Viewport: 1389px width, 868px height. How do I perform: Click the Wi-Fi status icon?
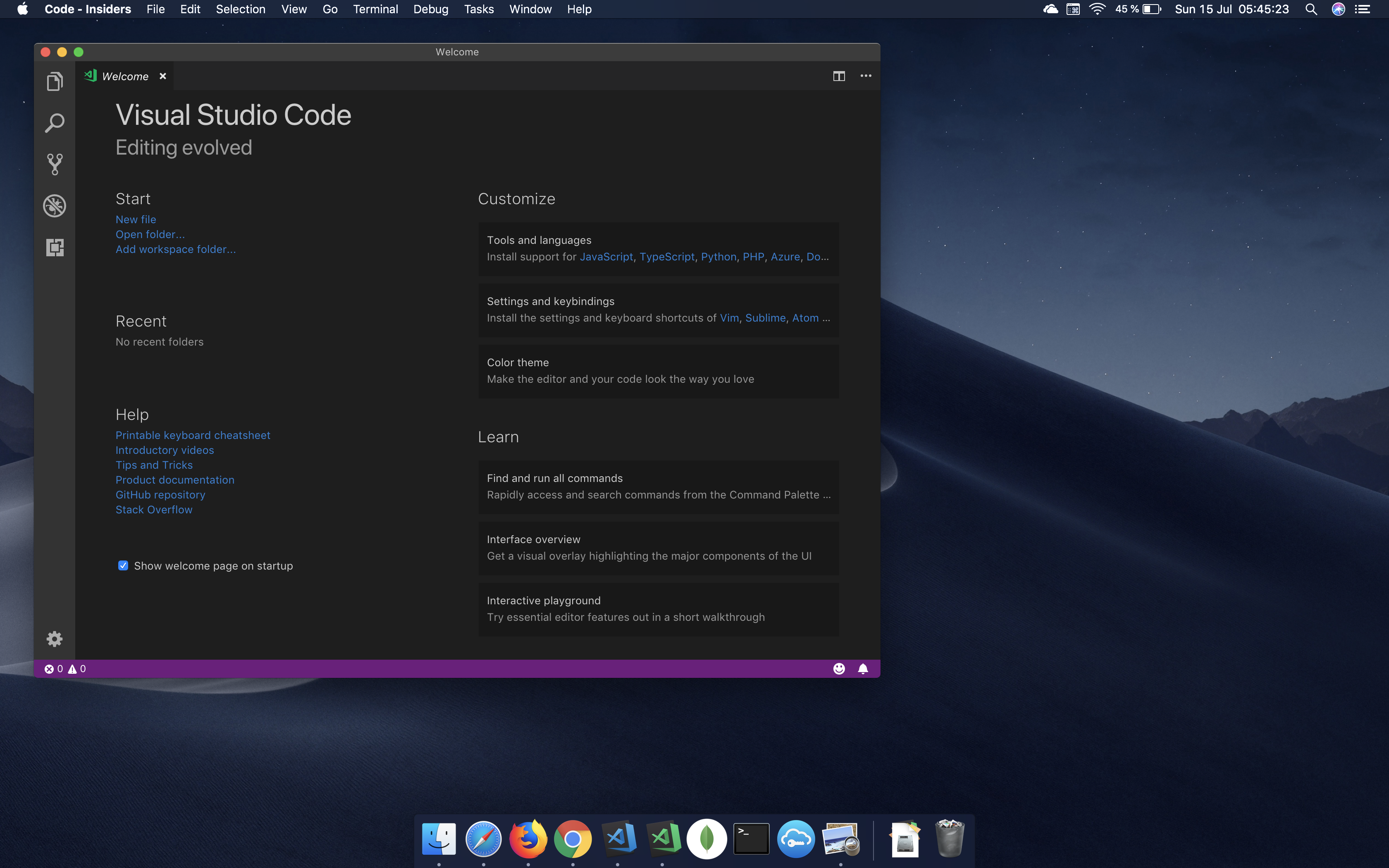[x=1097, y=9]
